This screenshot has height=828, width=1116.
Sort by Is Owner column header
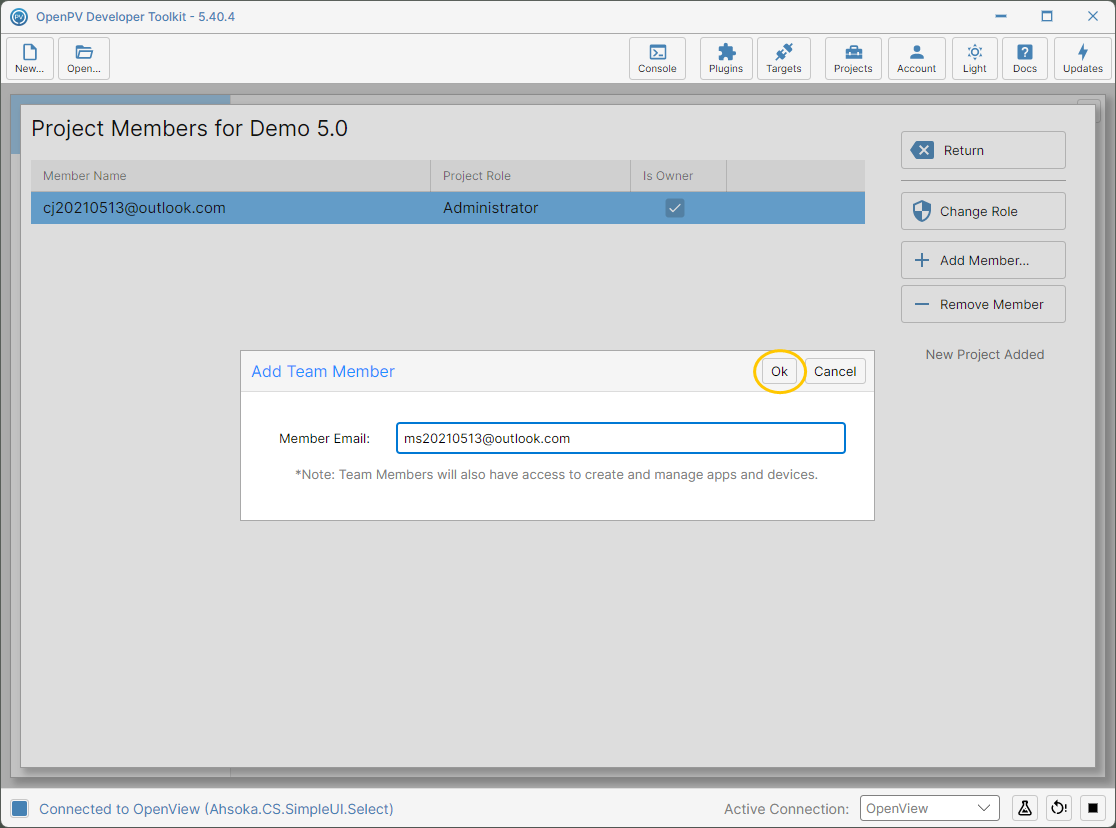(x=678, y=176)
